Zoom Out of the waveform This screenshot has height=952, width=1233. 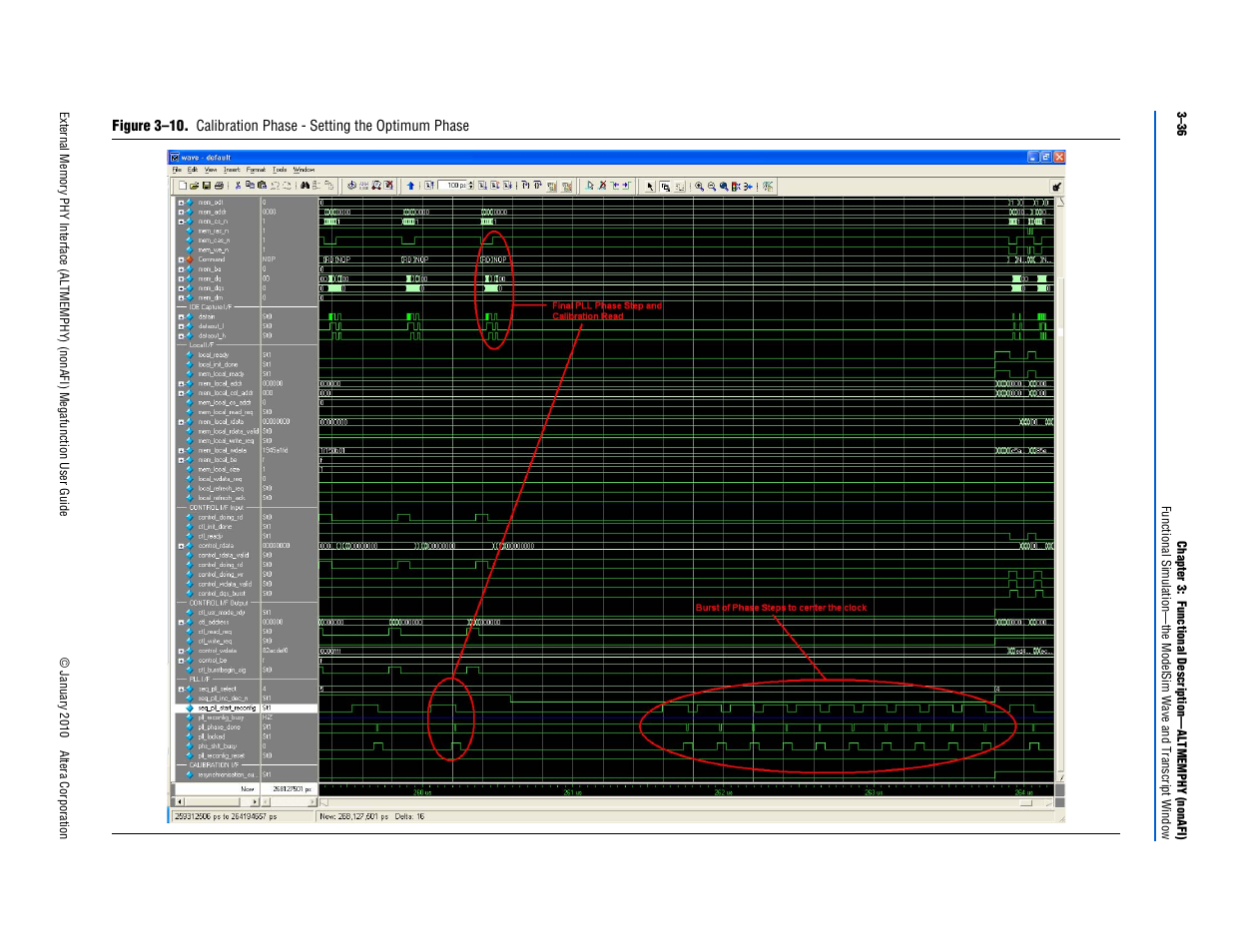click(711, 186)
